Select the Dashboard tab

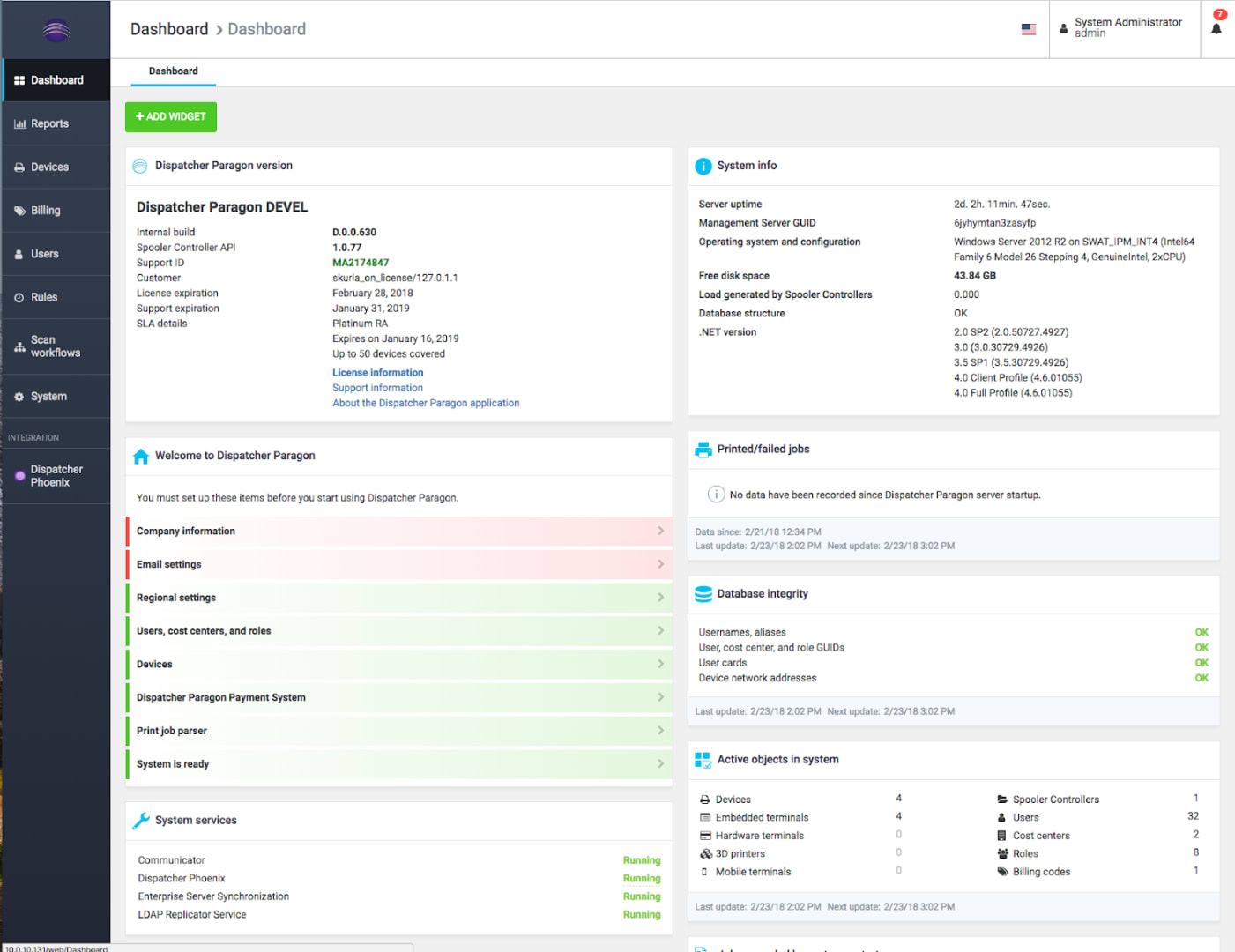[x=174, y=71]
